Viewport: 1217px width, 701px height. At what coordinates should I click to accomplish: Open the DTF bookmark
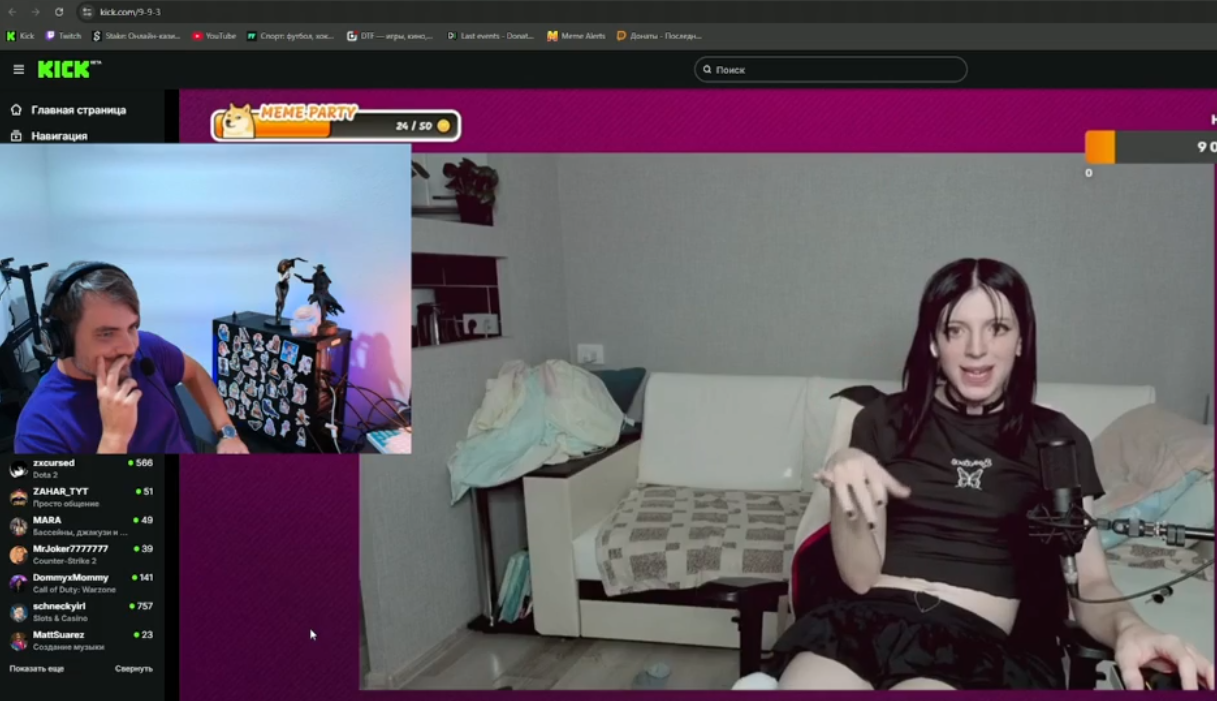[390, 36]
